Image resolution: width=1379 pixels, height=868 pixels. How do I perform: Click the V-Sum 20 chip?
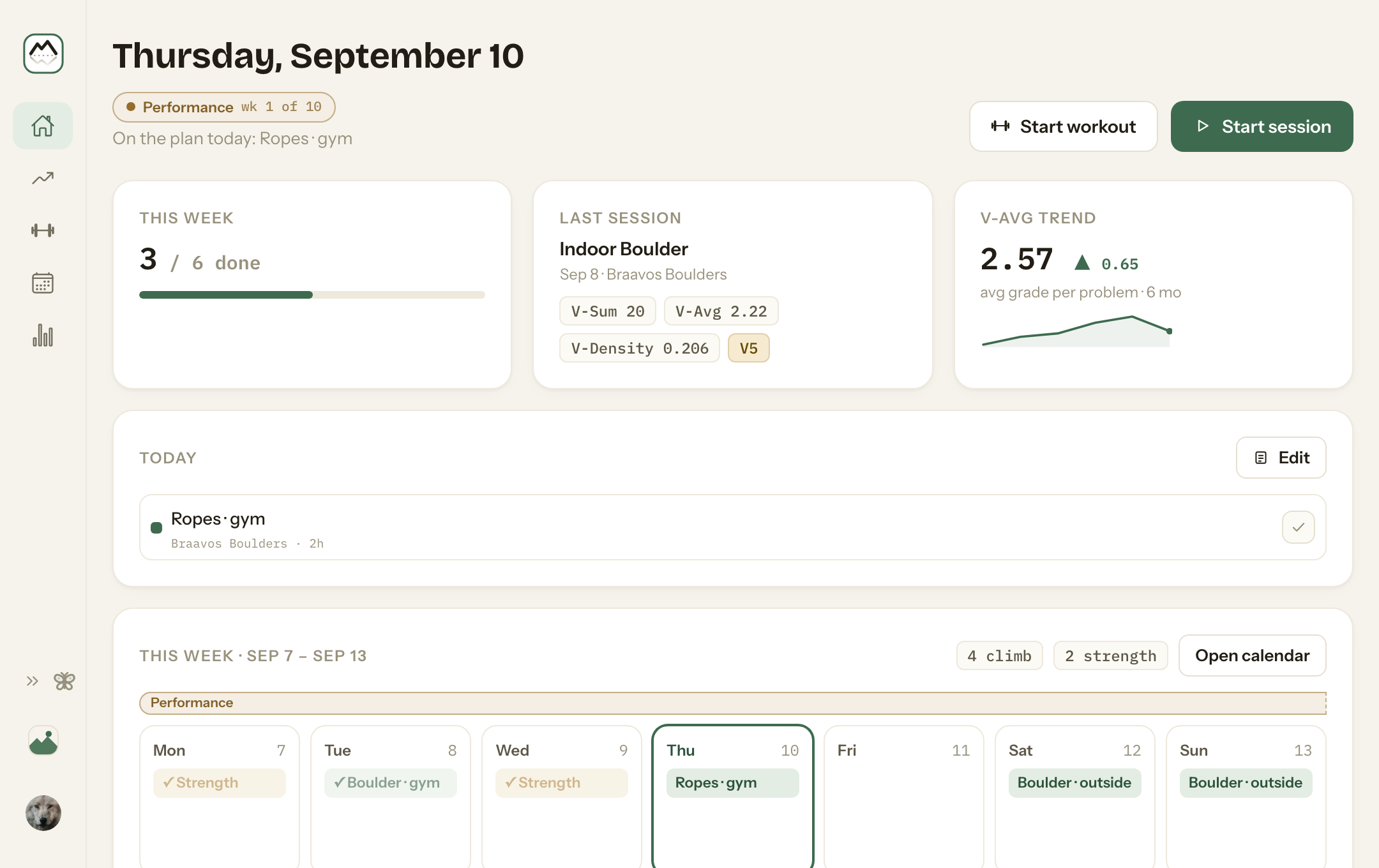pyautogui.click(x=607, y=311)
